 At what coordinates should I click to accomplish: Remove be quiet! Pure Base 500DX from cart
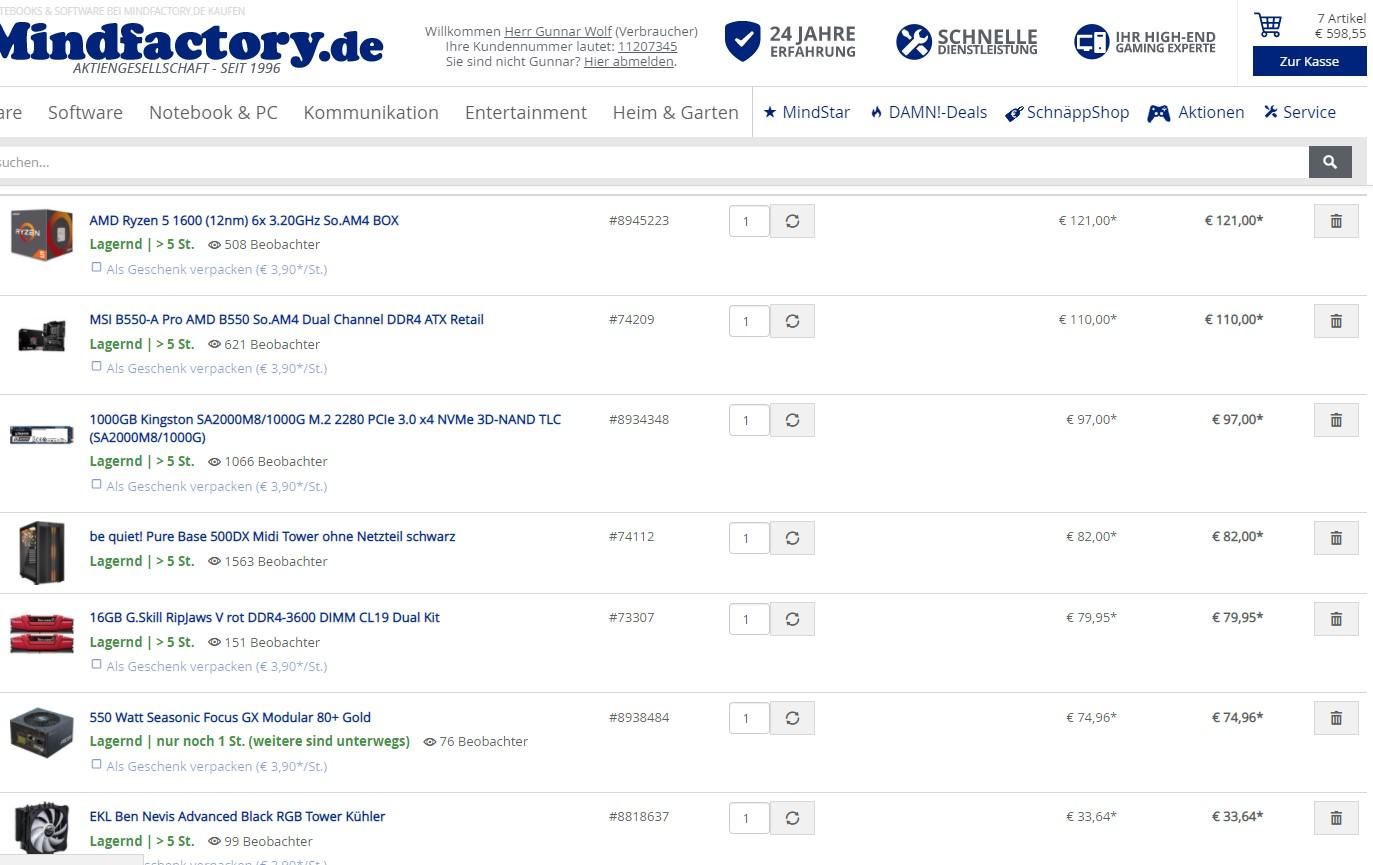coord(1336,538)
